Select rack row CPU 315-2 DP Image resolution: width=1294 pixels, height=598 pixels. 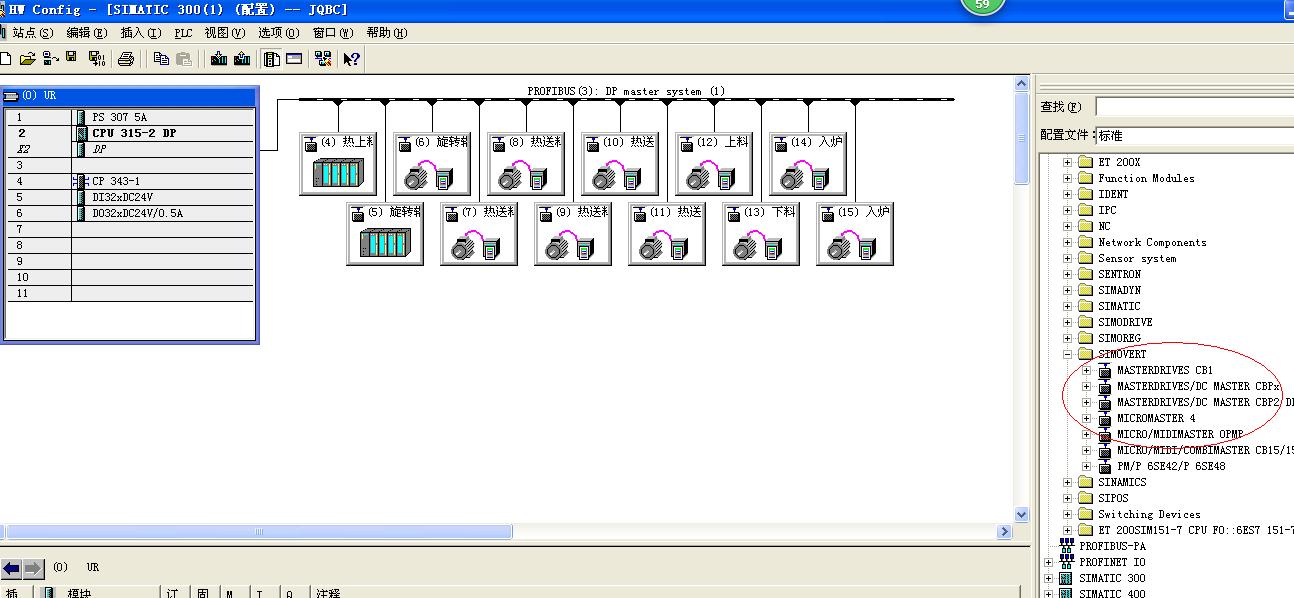[x=131, y=133]
